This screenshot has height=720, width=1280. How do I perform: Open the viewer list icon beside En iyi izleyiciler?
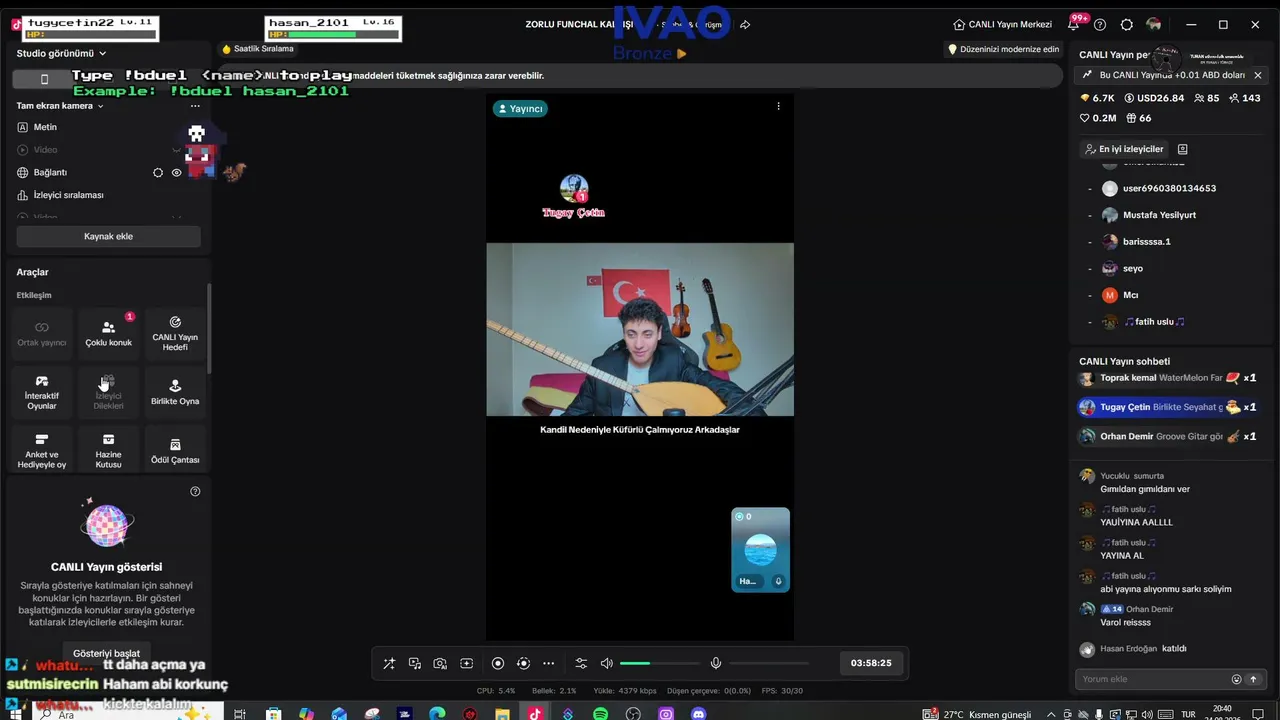[1182, 149]
